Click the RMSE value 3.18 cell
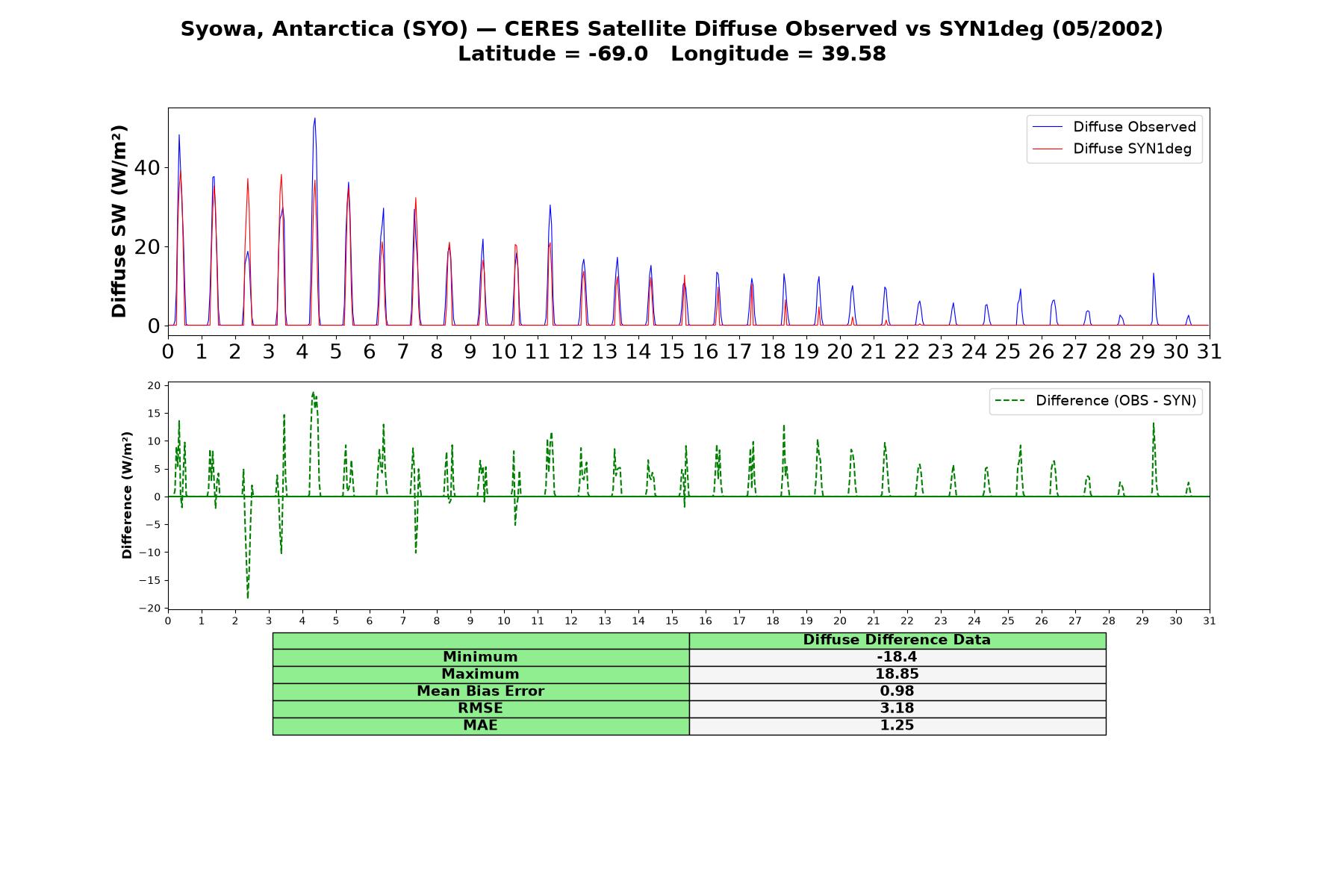Screen dimensions: 1344x896 (x=897, y=709)
